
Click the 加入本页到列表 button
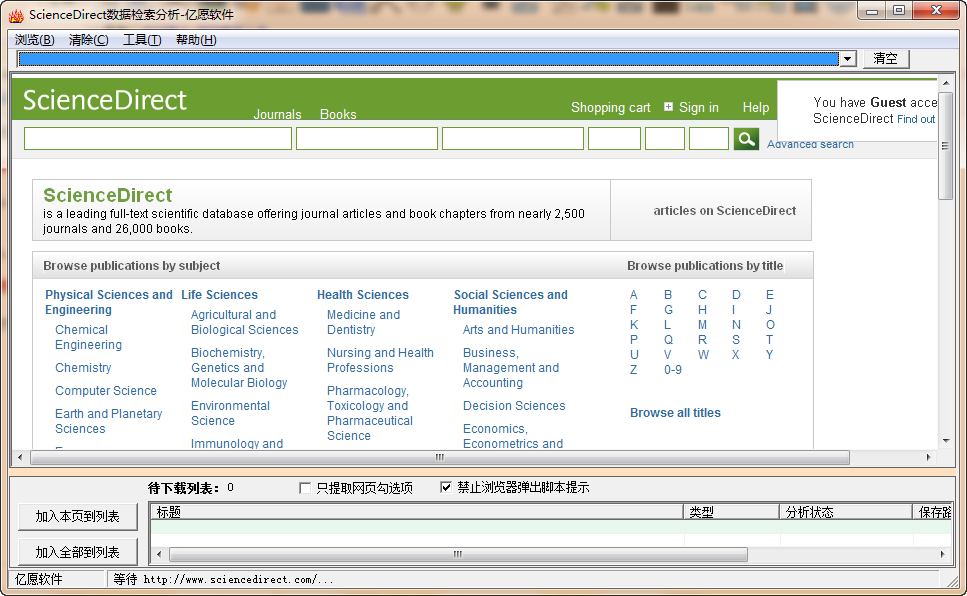(x=78, y=516)
